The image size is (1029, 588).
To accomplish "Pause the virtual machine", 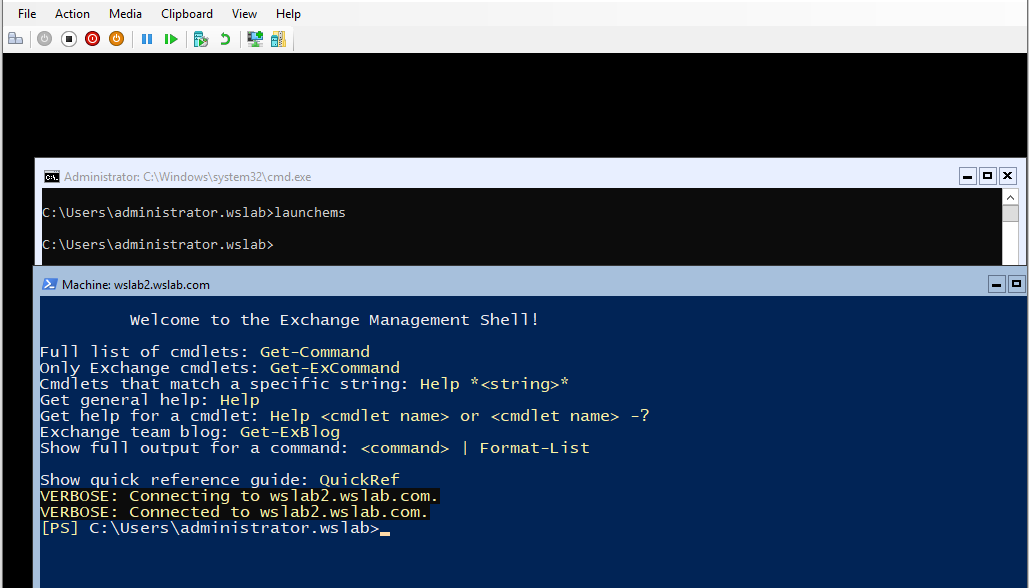I will (147, 39).
